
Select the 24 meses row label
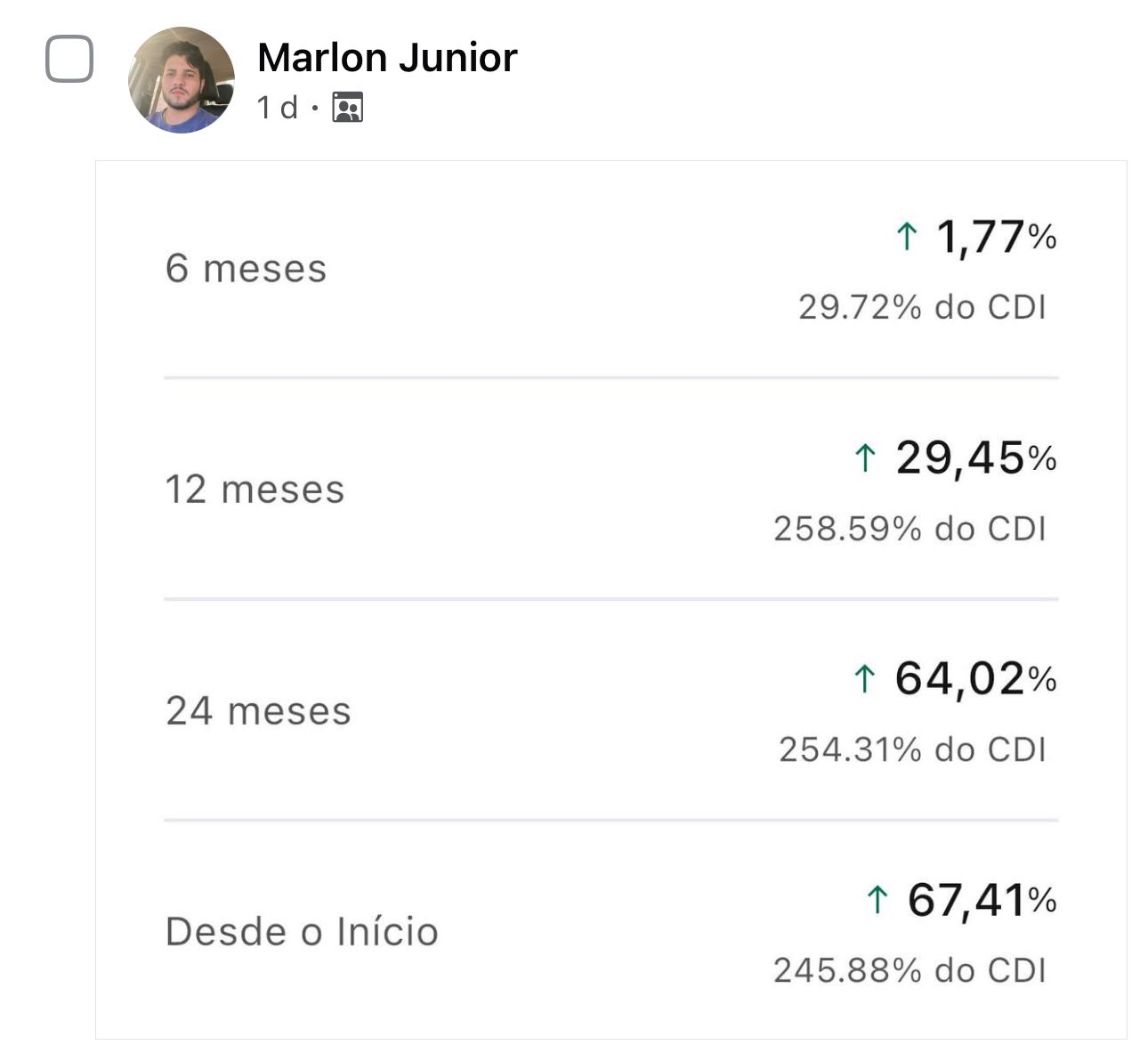pos(259,711)
